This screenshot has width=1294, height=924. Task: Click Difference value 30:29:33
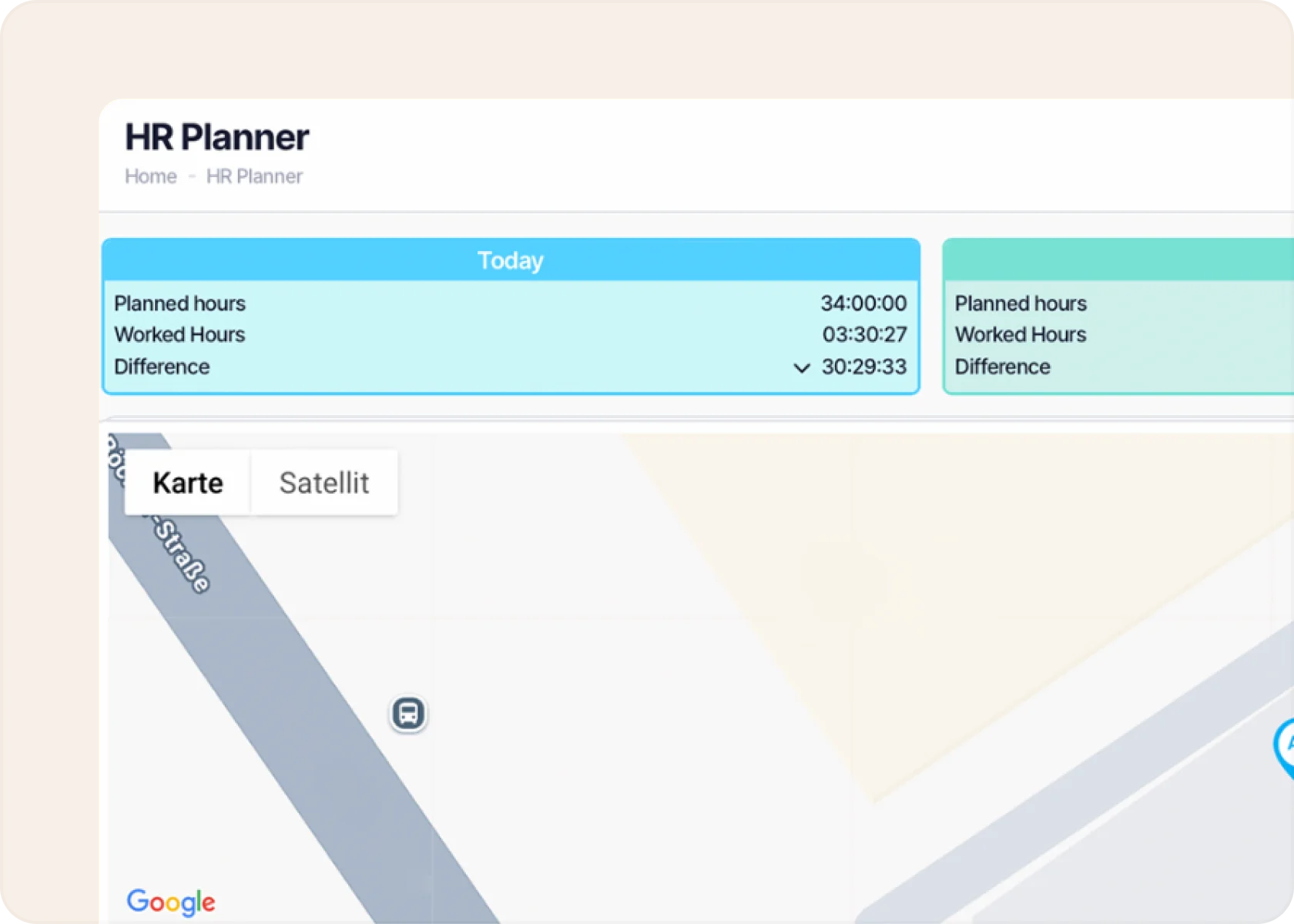pyautogui.click(x=864, y=367)
